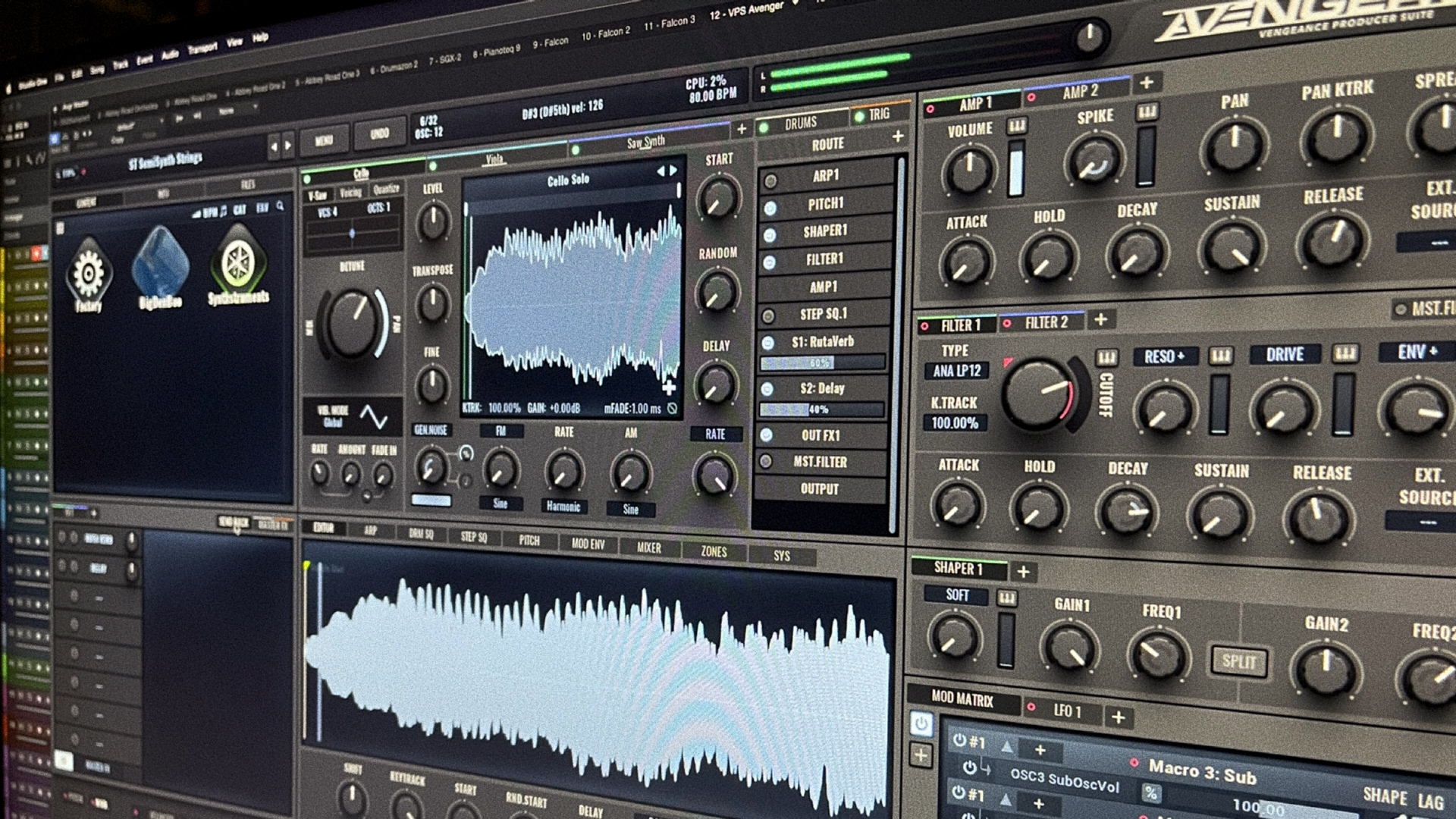Toggle the S1: RutaVerb send on/off

[768, 343]
